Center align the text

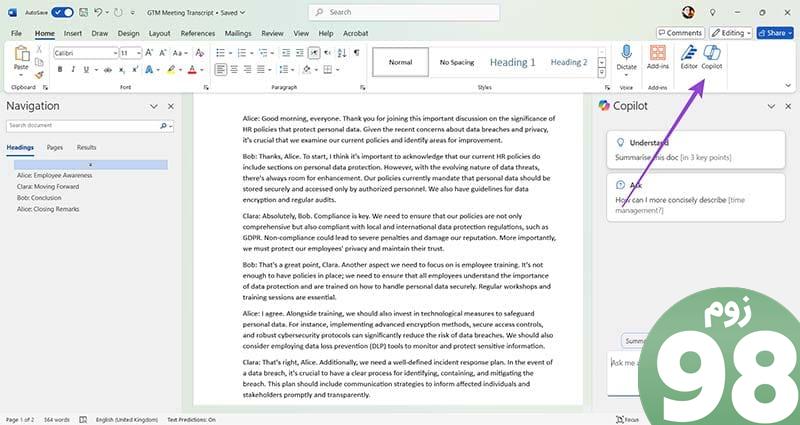[x=234, y=69]
